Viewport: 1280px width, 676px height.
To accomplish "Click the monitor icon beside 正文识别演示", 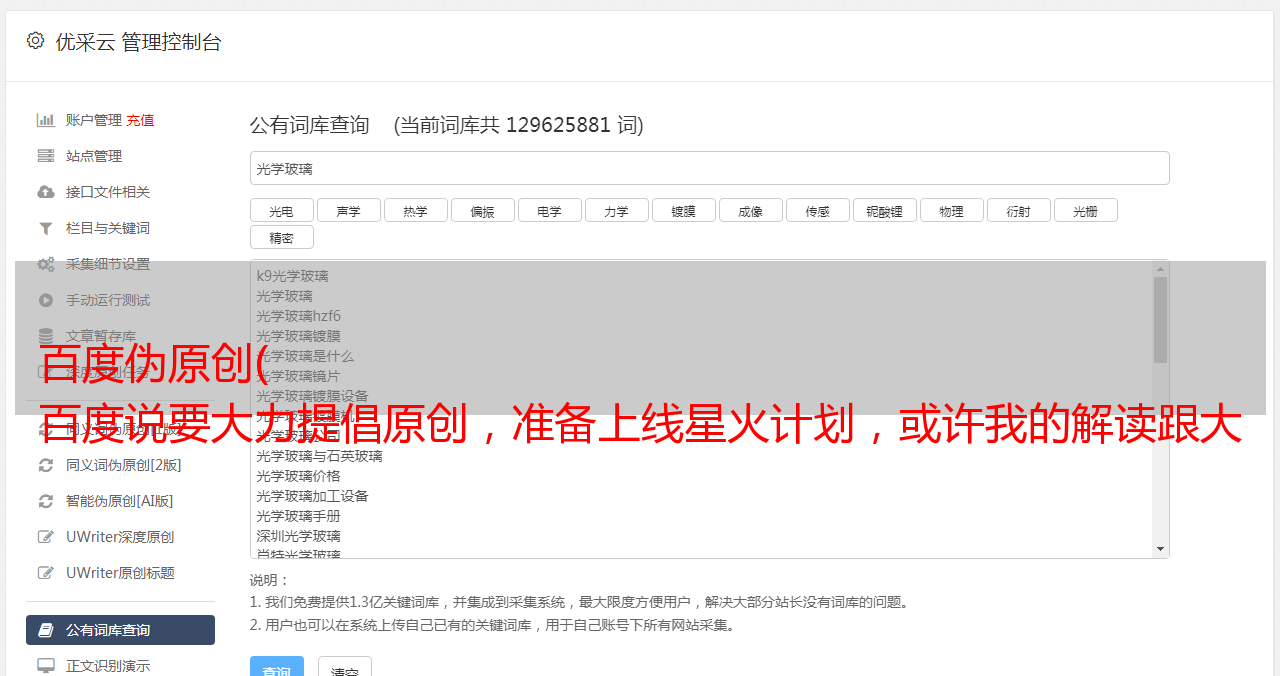I will click(46, 666).
